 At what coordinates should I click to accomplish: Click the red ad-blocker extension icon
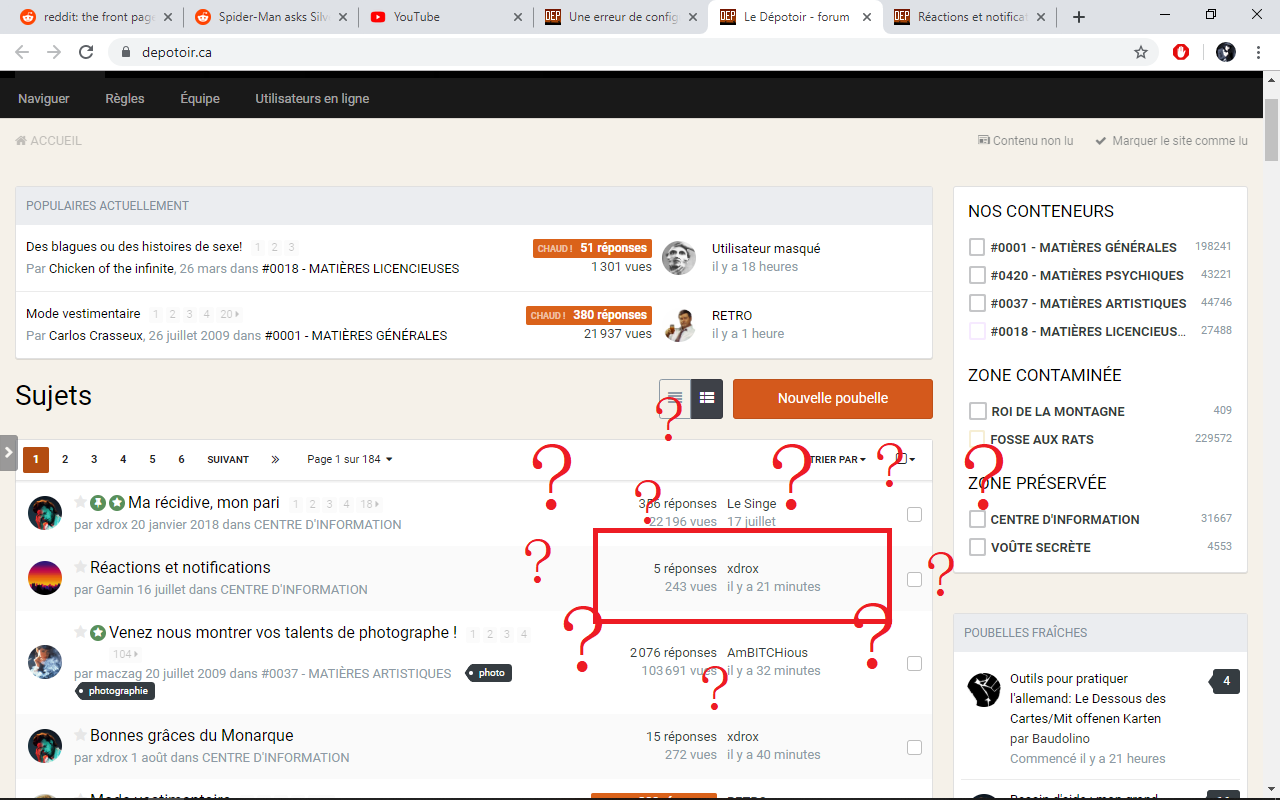tap(1181, 52)
